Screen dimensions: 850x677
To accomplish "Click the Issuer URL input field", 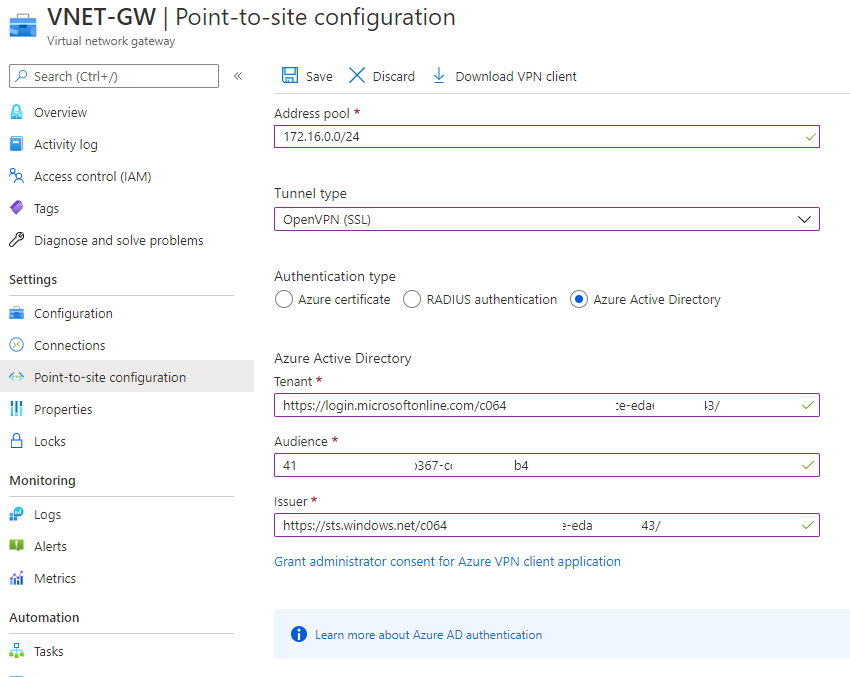I will click(546, 525).
